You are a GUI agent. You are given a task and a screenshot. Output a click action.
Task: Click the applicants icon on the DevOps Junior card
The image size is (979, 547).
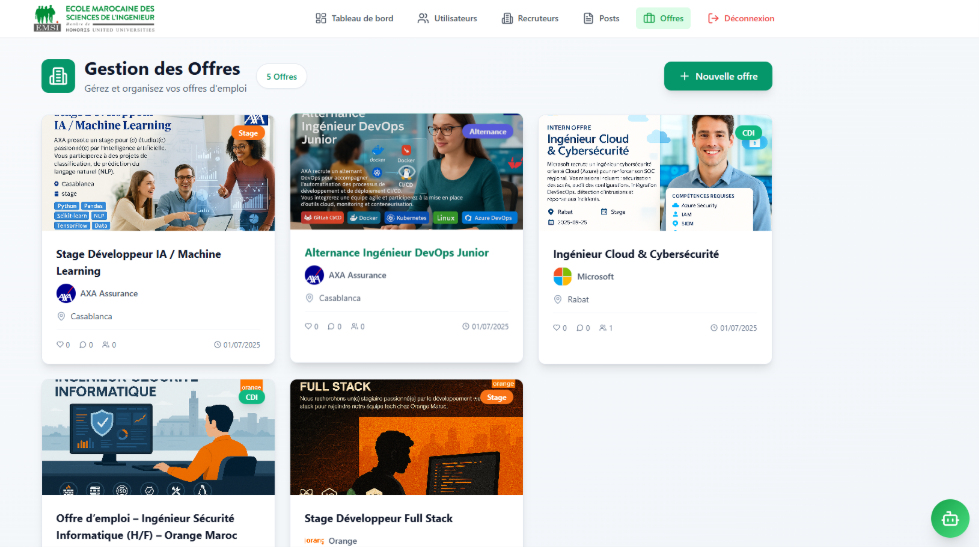point(354,326)
